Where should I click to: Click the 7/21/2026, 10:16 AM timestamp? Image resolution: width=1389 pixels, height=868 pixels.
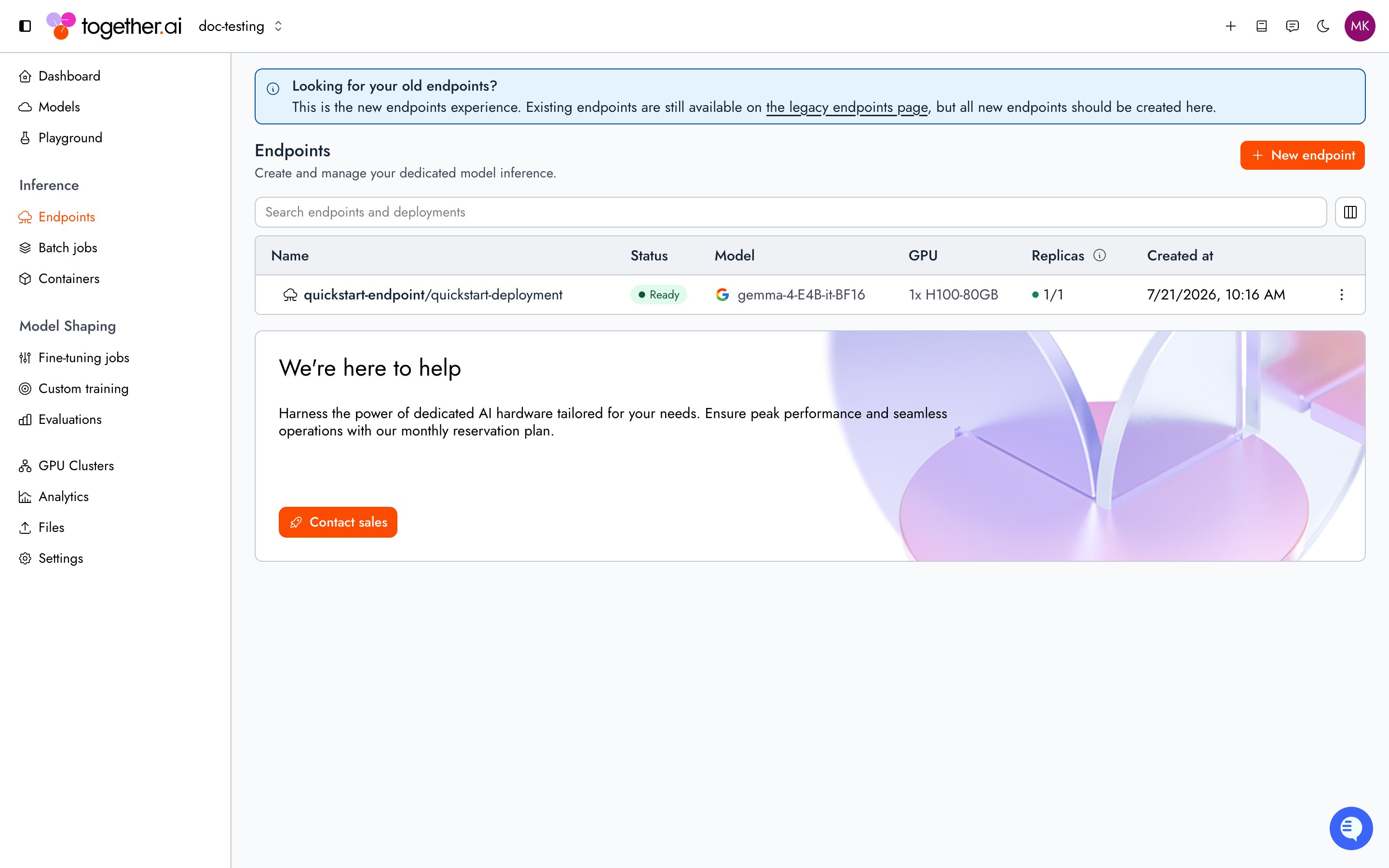coord(1216,295)
